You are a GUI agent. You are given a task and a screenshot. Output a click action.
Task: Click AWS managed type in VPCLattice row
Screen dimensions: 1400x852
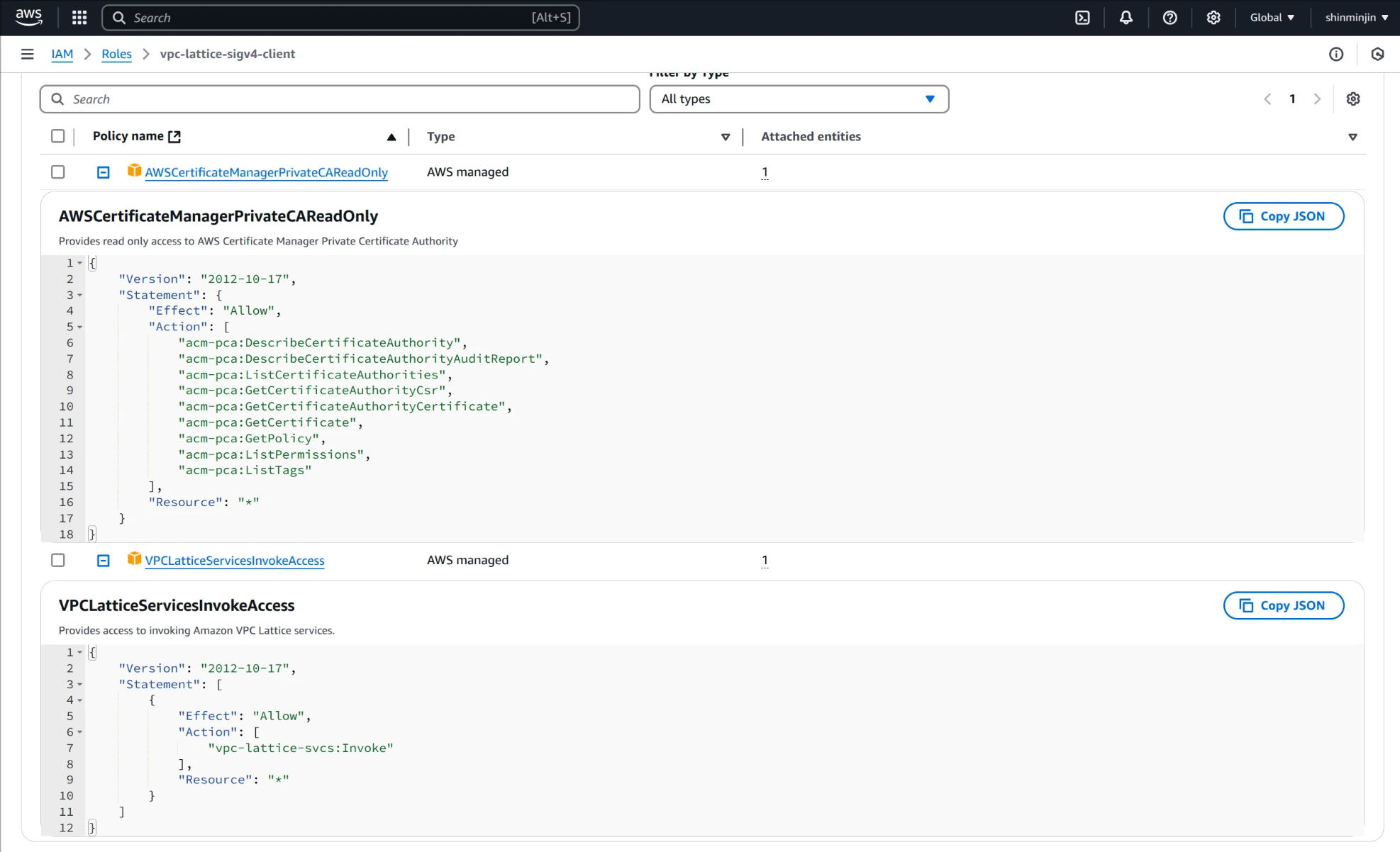click(467, 561)
